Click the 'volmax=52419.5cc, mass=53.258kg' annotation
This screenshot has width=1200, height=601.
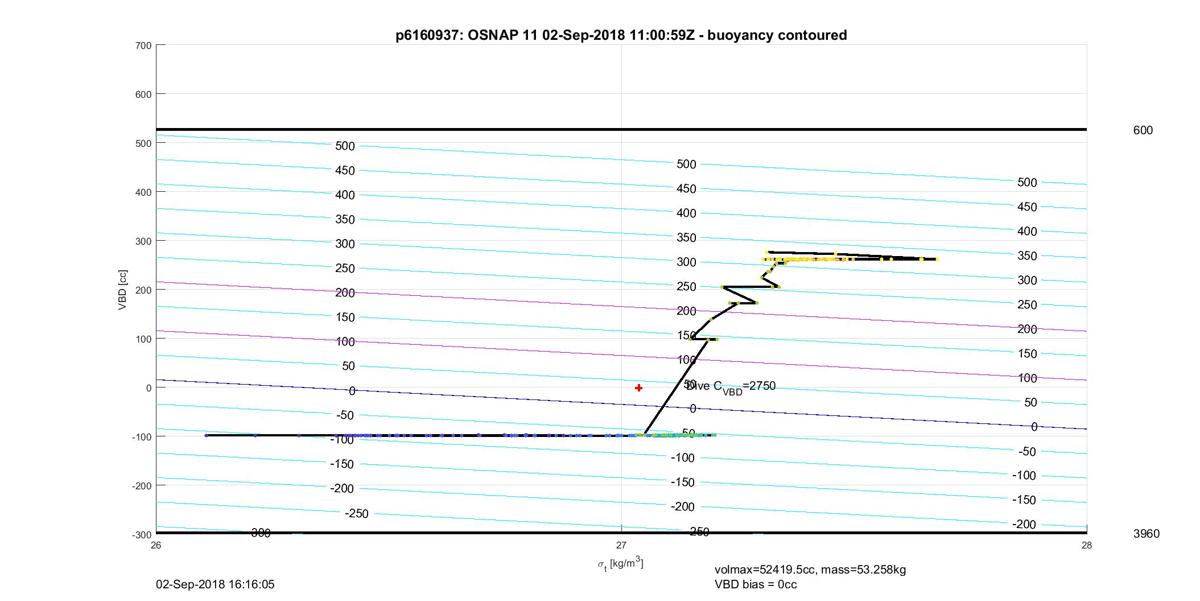coord(810,570)
